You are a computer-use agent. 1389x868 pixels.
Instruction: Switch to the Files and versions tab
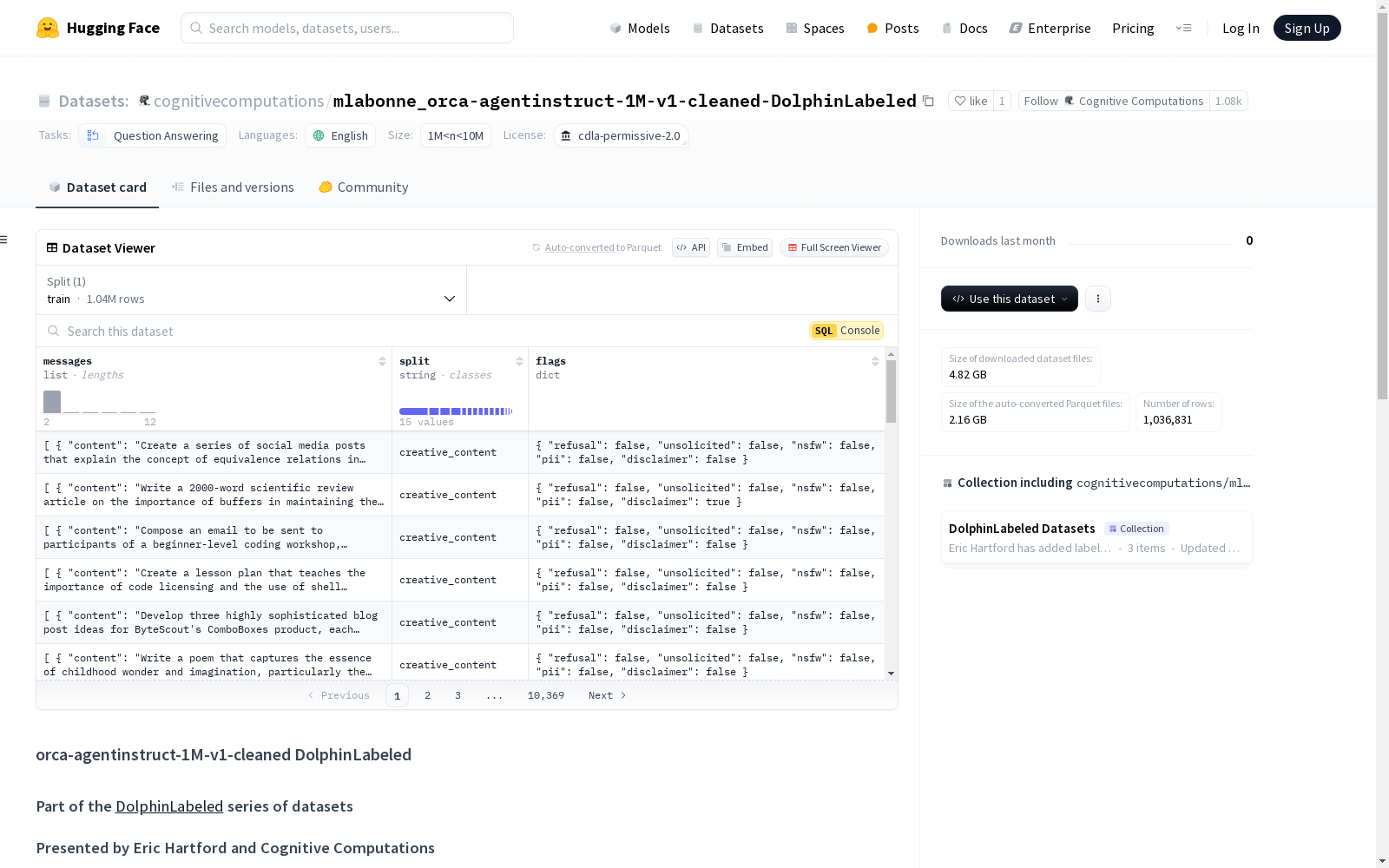(233, 187)
